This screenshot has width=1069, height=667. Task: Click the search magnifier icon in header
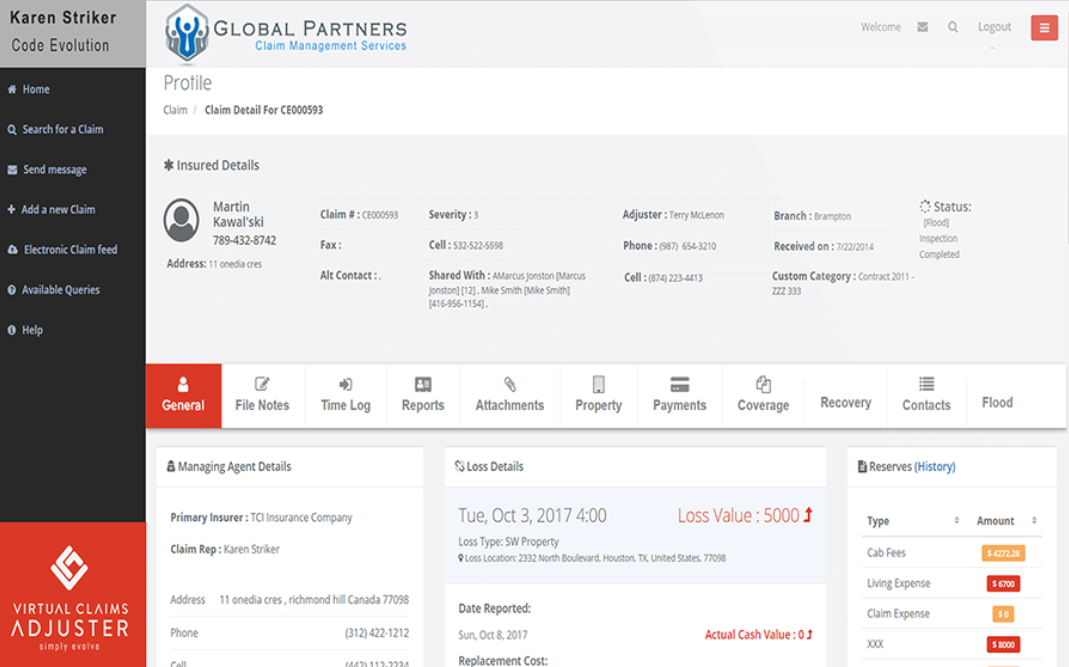tap(953, 27)
